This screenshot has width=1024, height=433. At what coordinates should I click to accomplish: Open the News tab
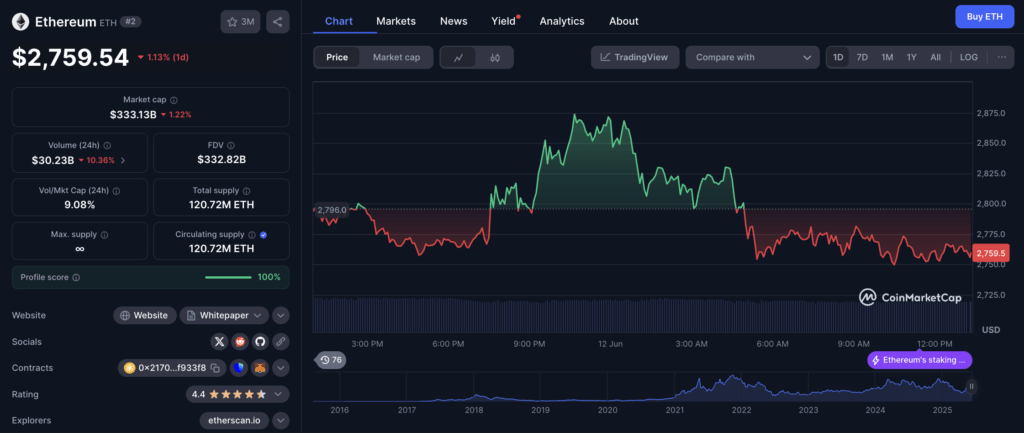click(x=454, y=21)
